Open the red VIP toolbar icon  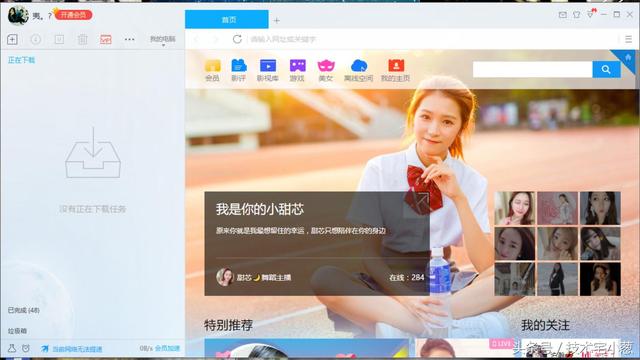point(106,39)
